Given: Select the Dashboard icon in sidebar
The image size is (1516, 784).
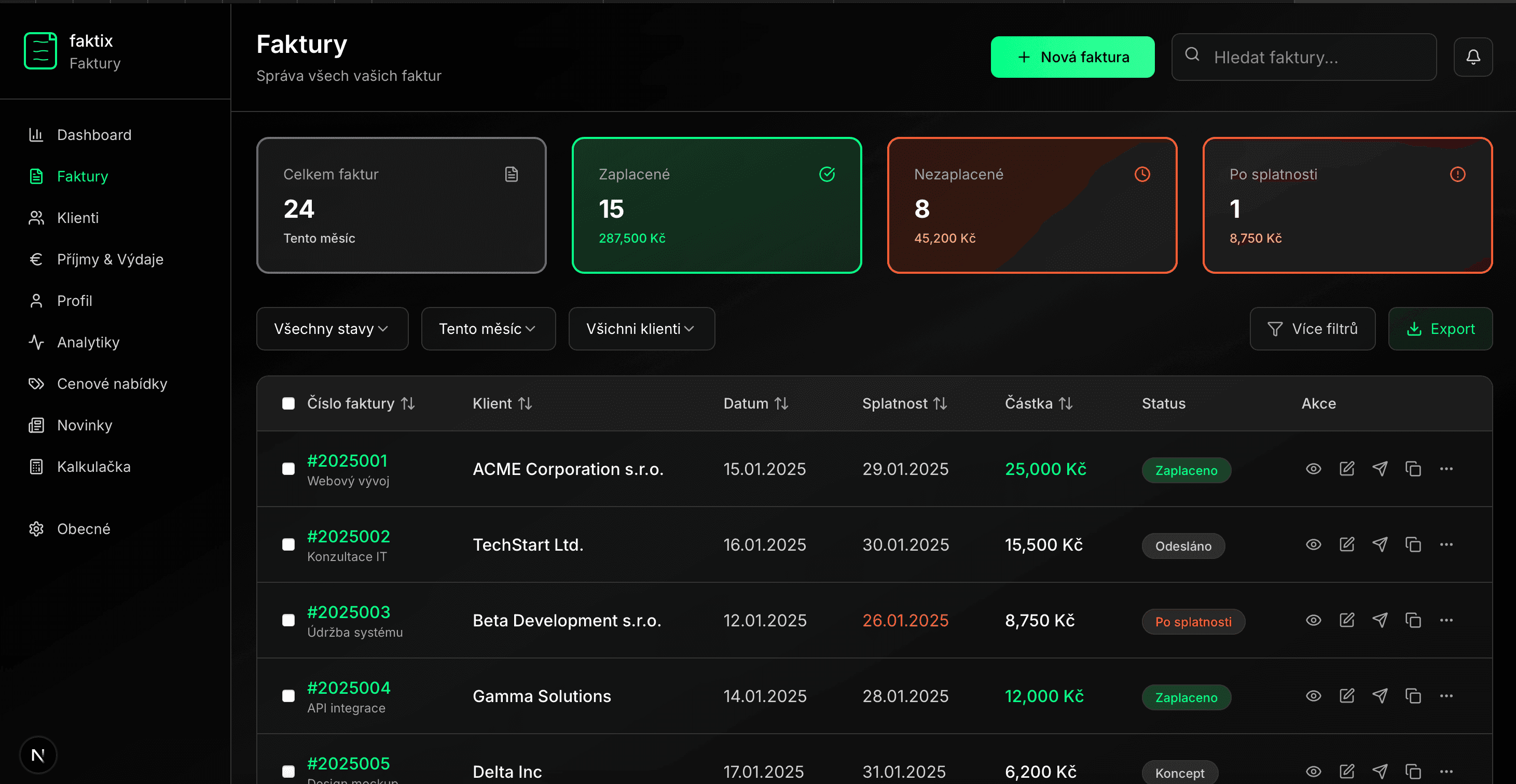Looking at the screenshot, I should tap(36, 135).
